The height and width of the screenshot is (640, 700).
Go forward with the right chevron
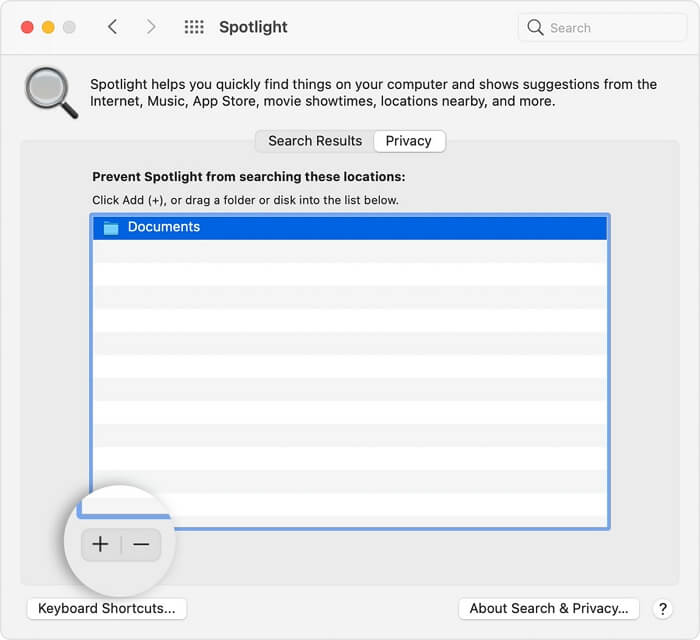[151, 28]
